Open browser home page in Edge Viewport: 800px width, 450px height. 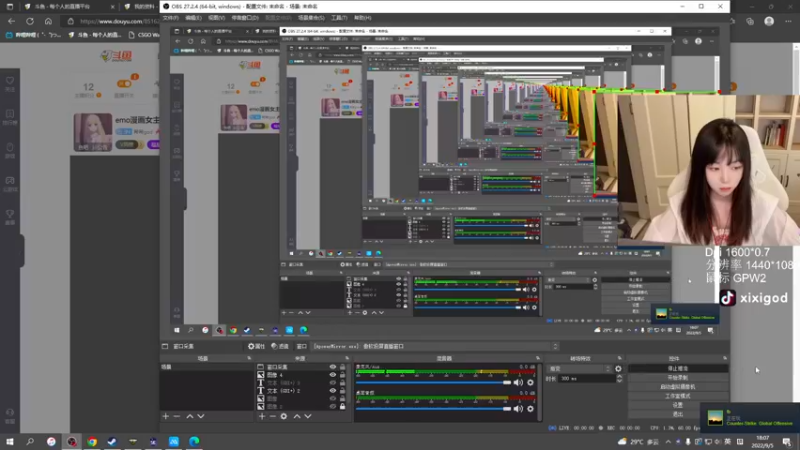[x=48, y=21]
